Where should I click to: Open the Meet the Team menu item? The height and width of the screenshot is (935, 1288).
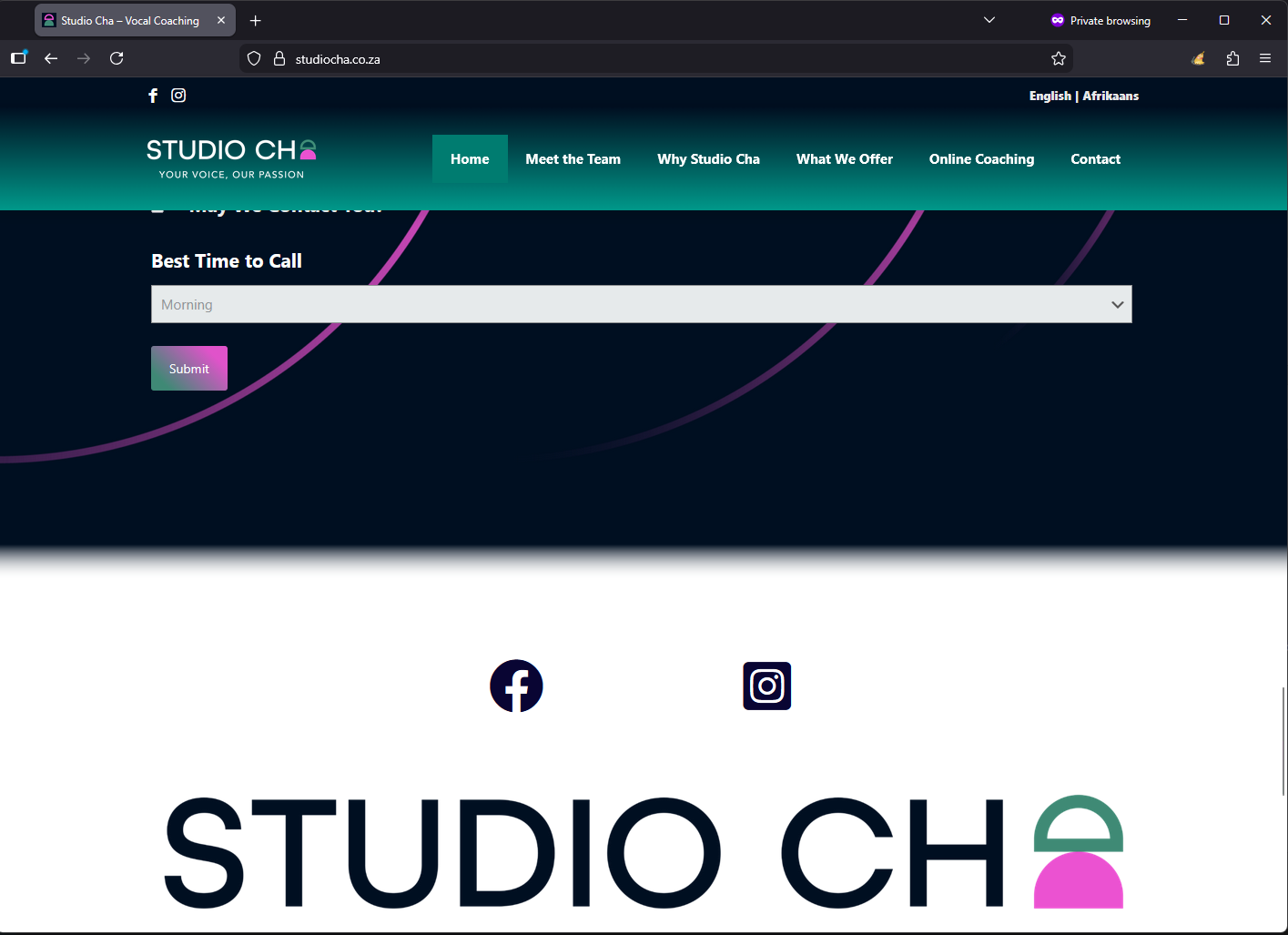tap(573, 159)
